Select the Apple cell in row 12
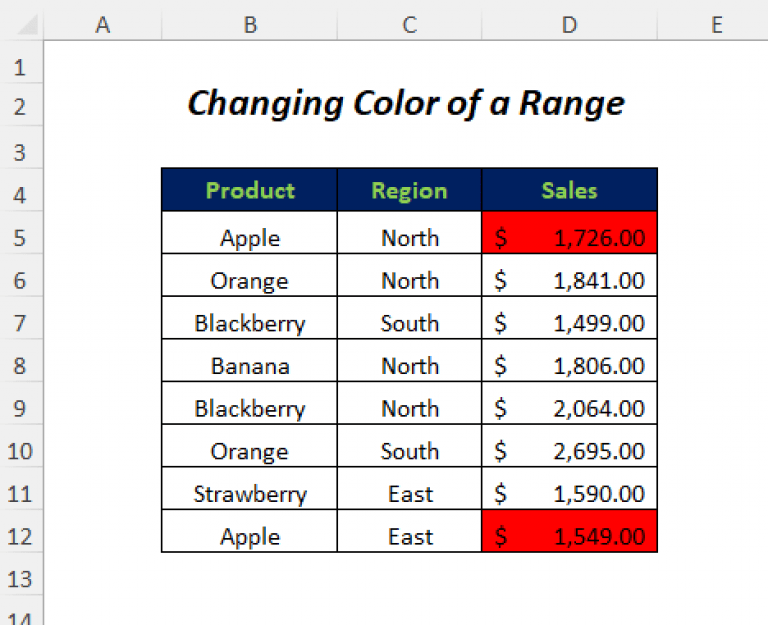Image resolution: width=768 pixels, height=625 pixels. (249, 531)
